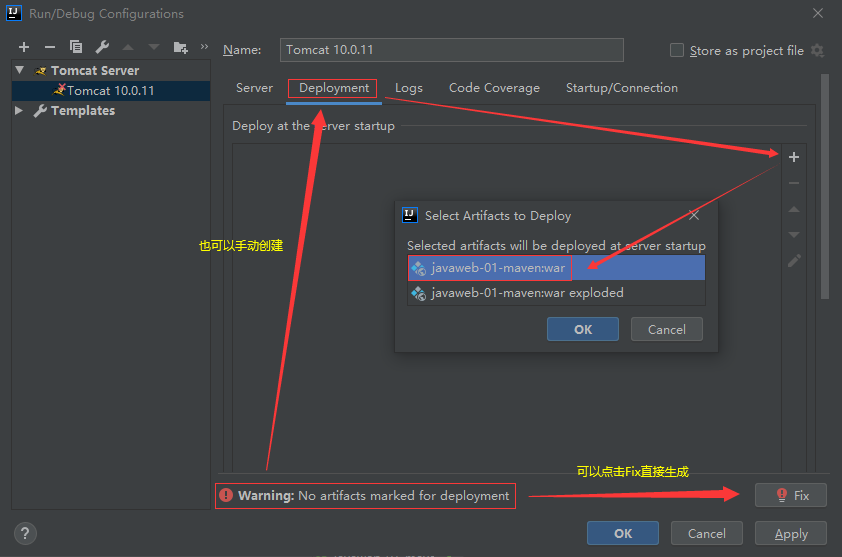842x557 pixels.
Task: Expand the Templates tree node
Action: point(19,110)
